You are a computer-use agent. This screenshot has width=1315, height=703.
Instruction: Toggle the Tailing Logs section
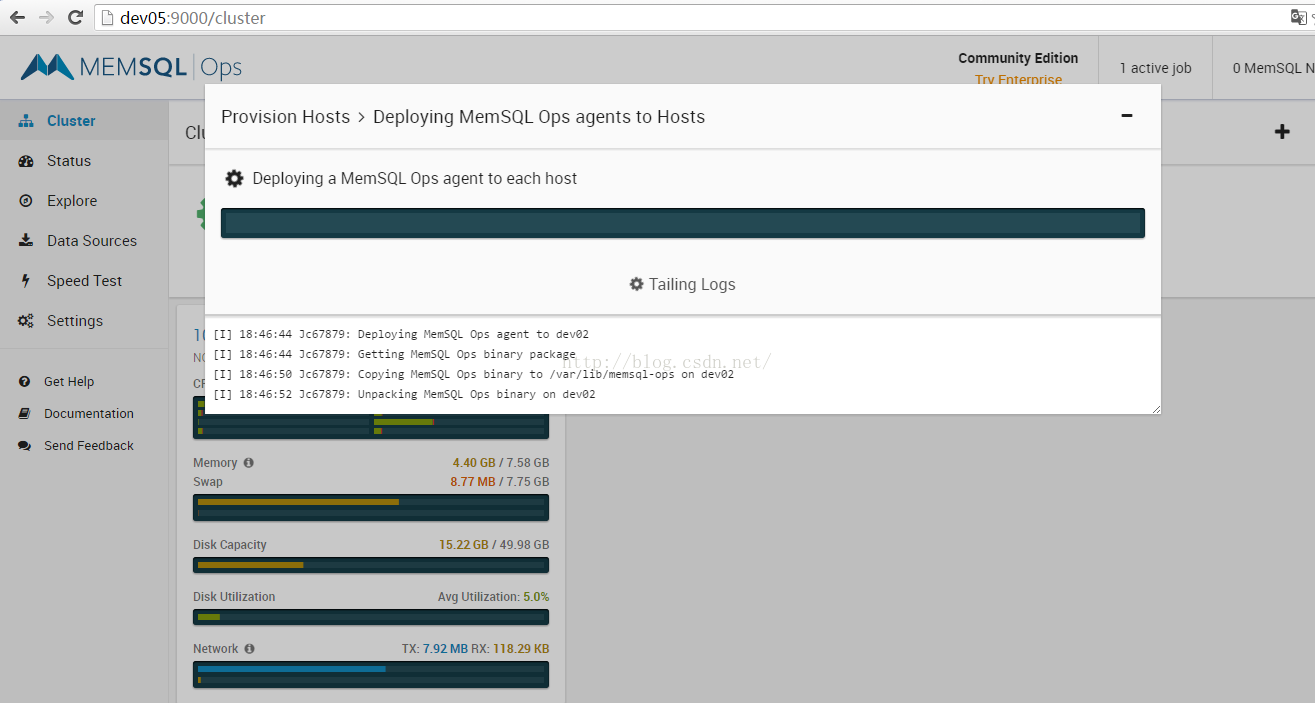pos(683,284)
